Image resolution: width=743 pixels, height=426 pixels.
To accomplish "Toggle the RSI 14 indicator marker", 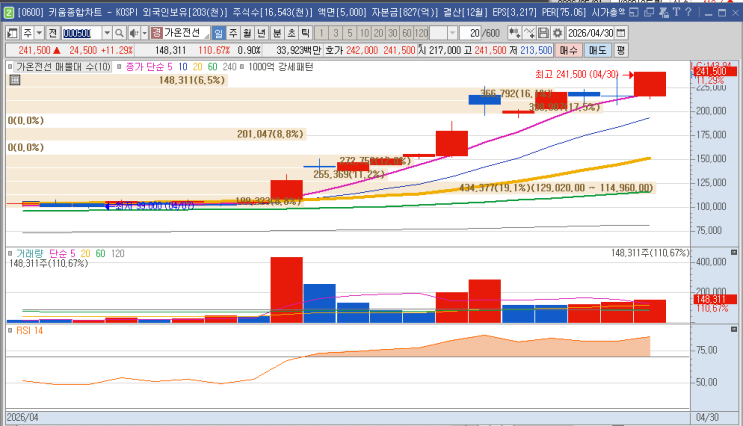I will click(x=10, y=330).
